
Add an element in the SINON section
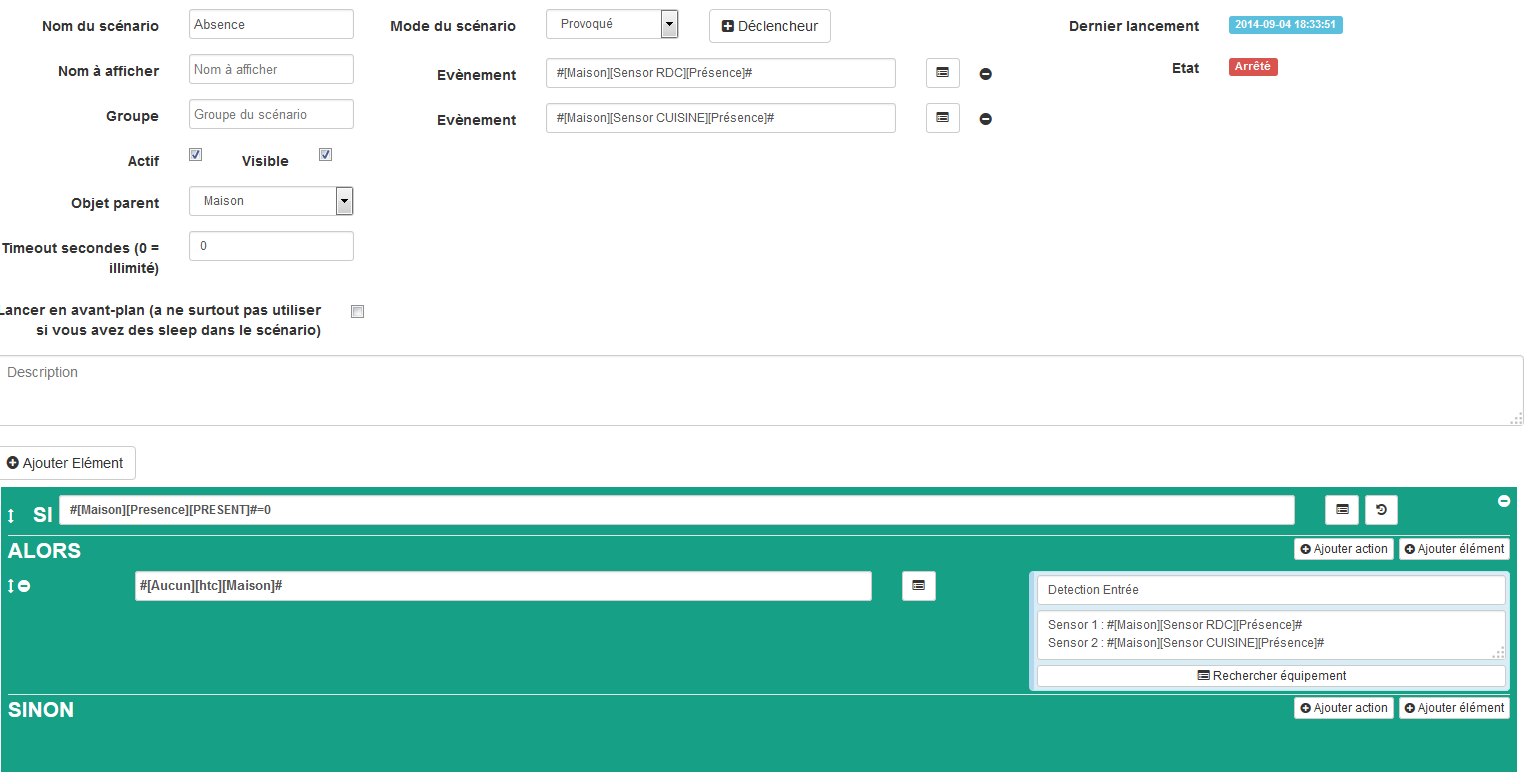(x=1454, y=708)
